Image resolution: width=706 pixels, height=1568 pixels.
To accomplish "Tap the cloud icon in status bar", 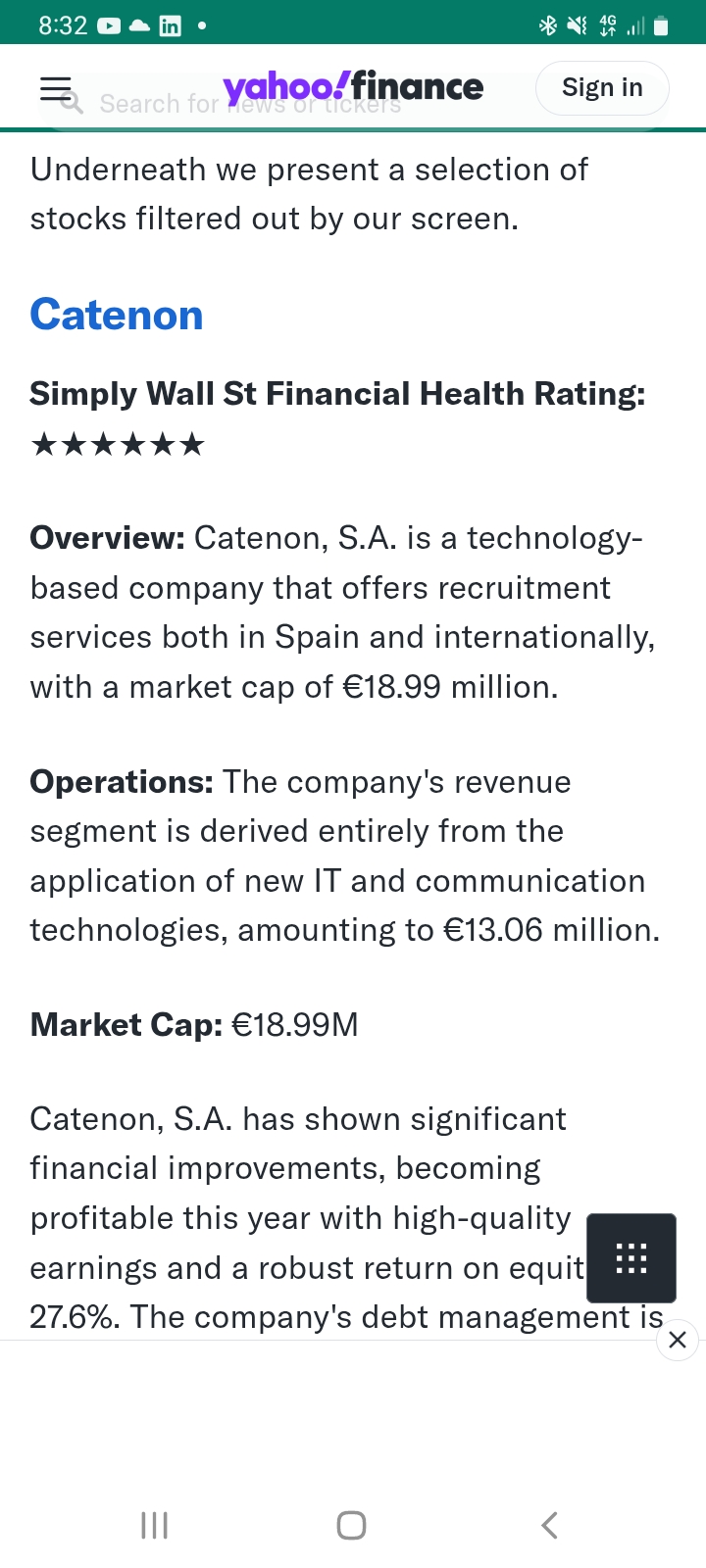I will 139,26.
